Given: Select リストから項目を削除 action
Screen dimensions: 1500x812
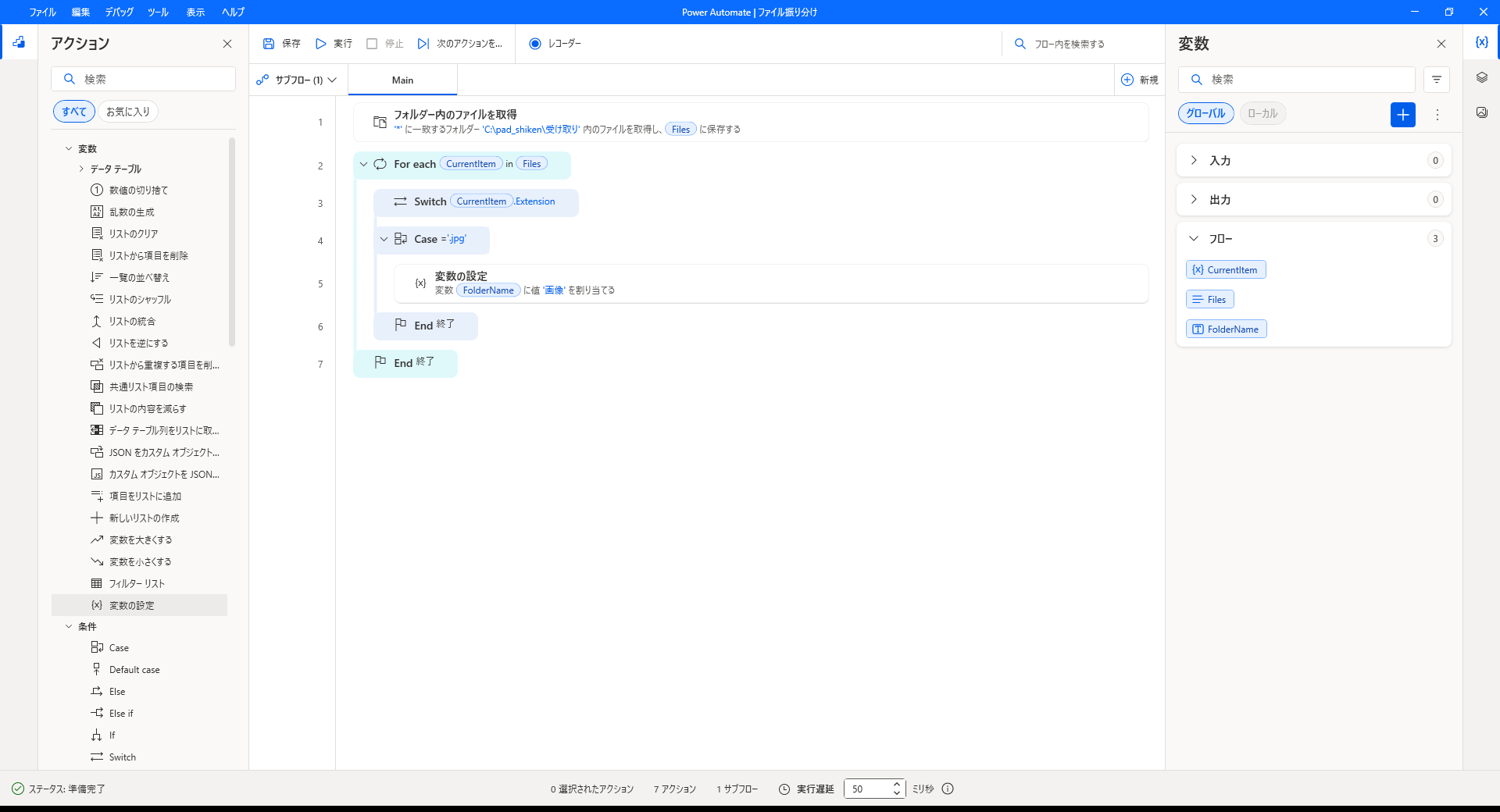Looking at the screenshot, I should pyautogui.click(x=139, y=256).
